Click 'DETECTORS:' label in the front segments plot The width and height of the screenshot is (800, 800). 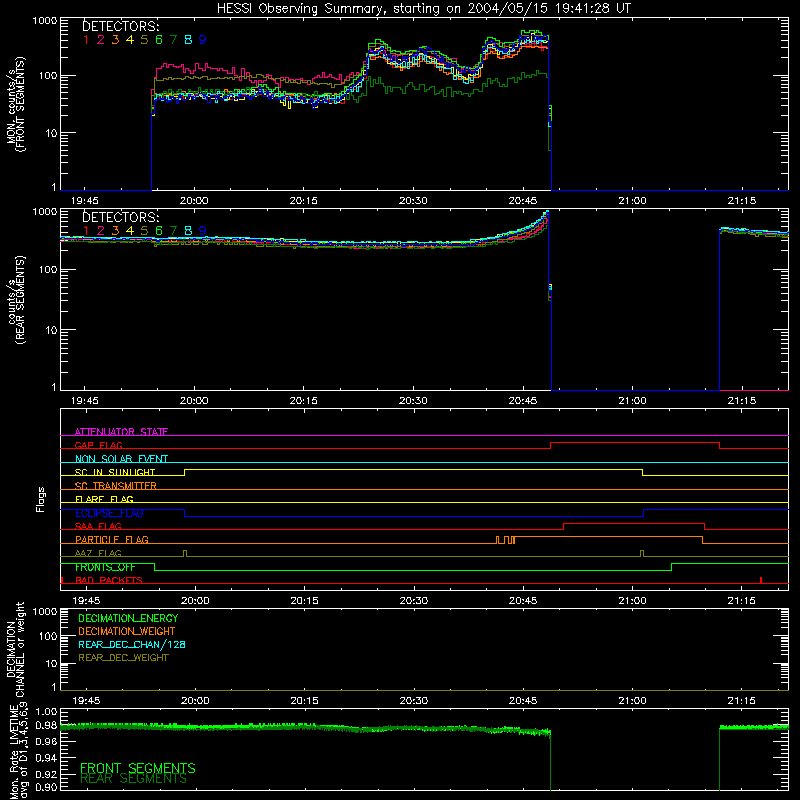pyautogui.click(x=121, y=27)
